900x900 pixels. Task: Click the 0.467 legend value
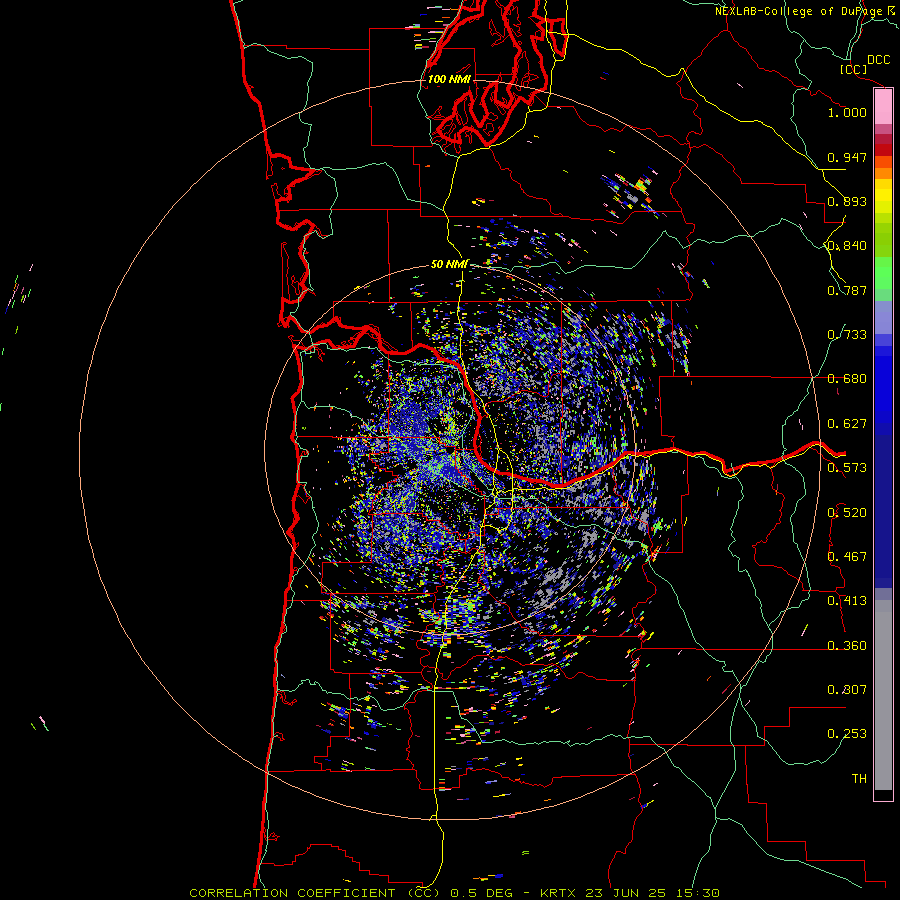[x=847, y=557]
